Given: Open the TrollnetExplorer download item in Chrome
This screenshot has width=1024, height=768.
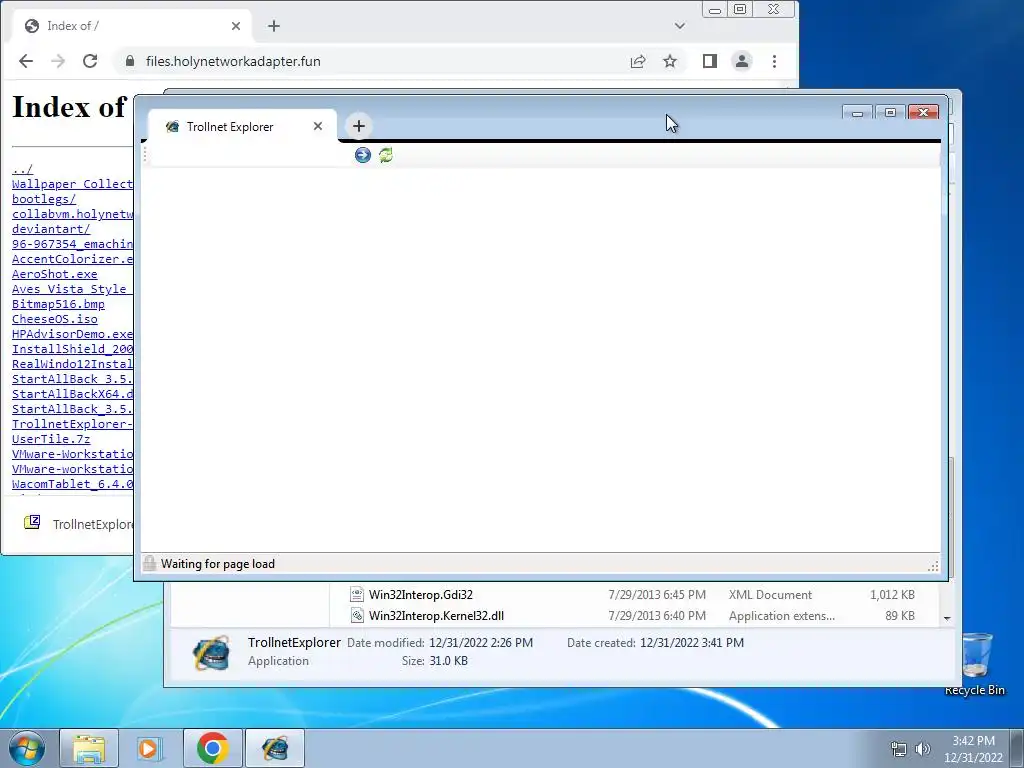Looking at the screenshot, I should (78, 524).
